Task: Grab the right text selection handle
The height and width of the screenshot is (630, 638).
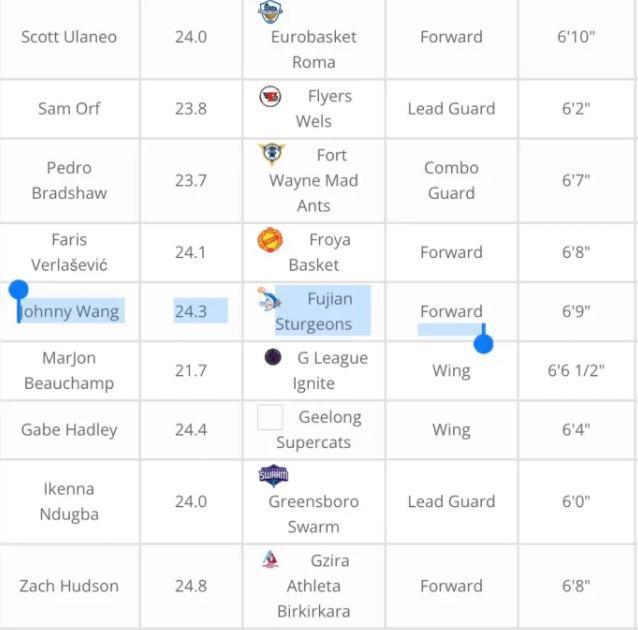Action: 483,343
